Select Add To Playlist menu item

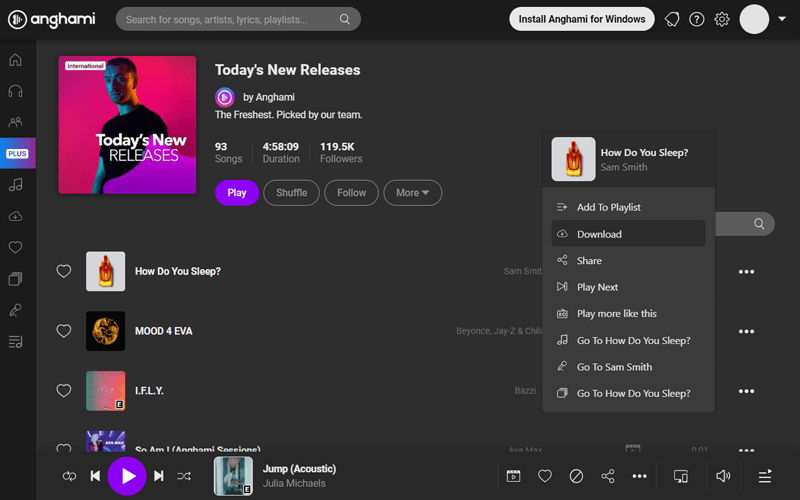628,207
